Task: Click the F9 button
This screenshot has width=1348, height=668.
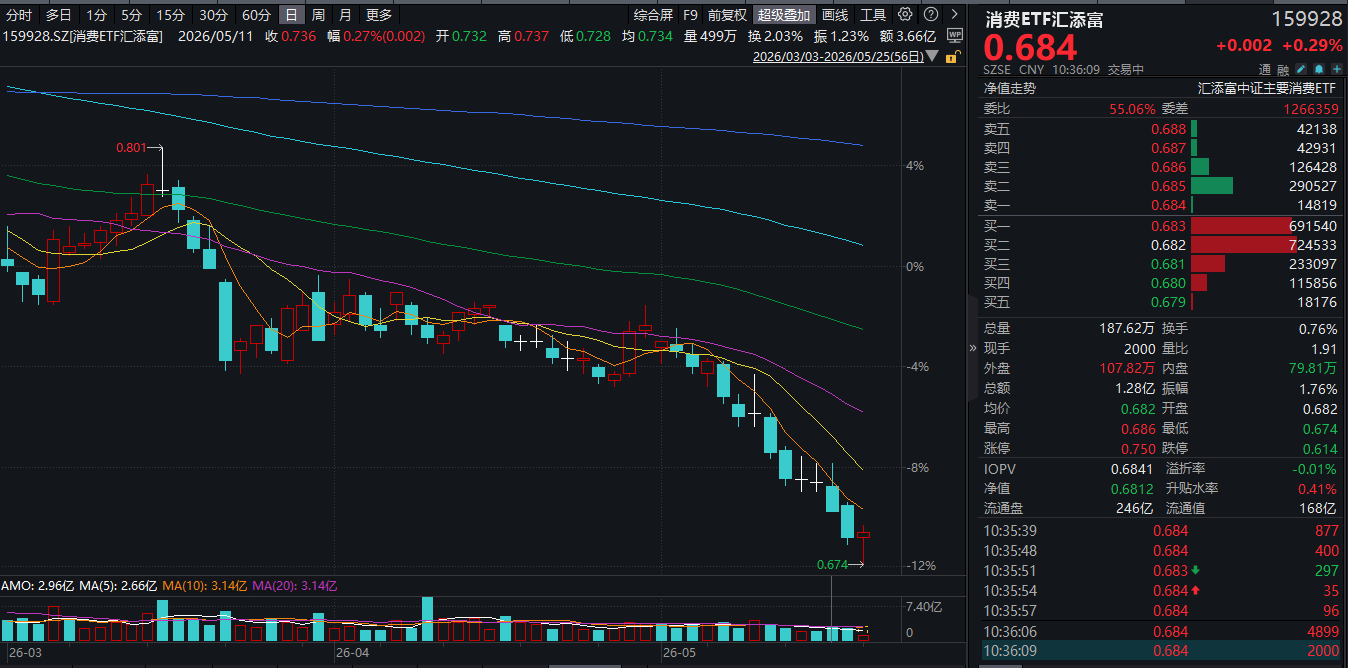Action: [690, 15]
